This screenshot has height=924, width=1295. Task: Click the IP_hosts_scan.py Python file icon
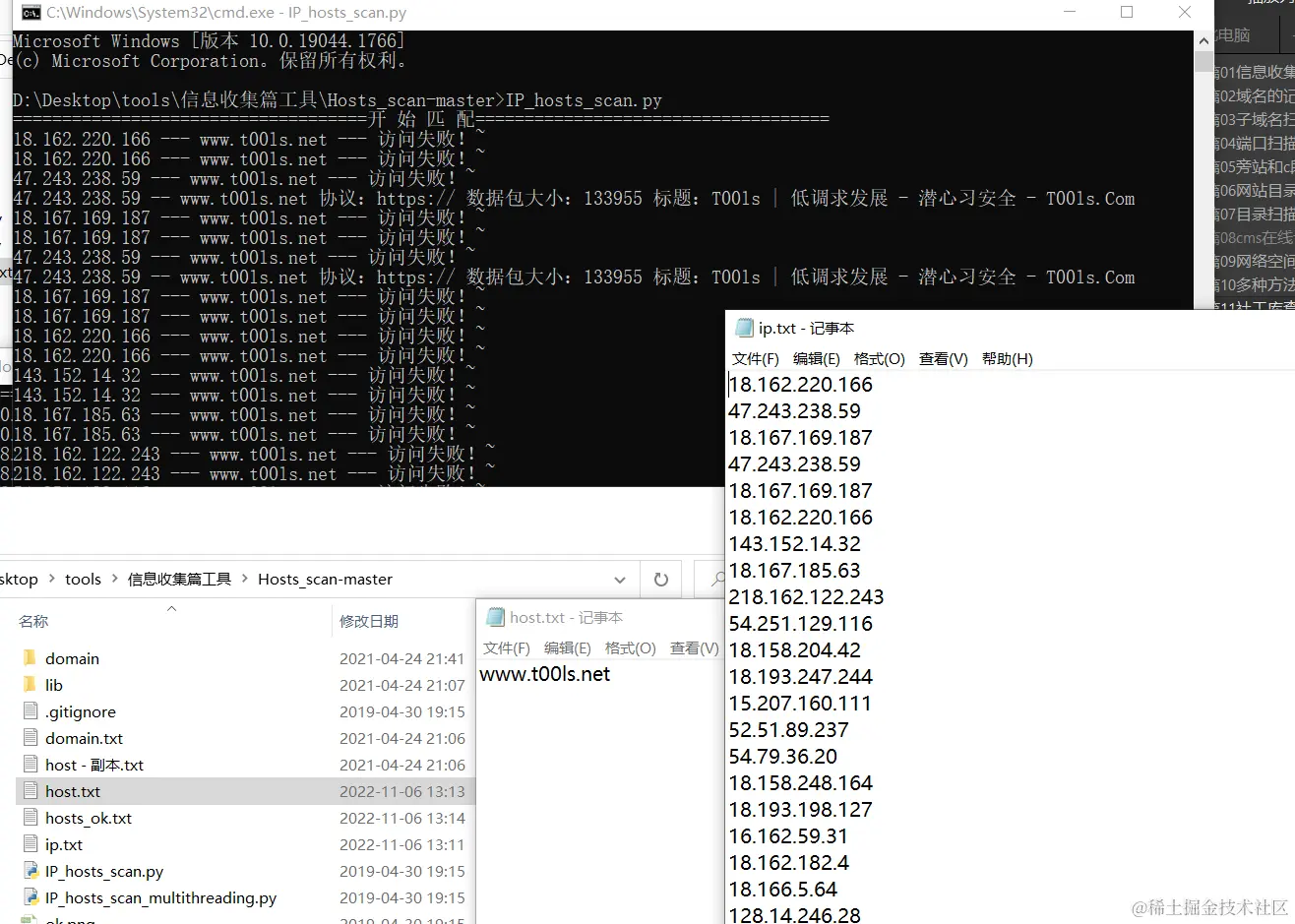tap(30, 871)
